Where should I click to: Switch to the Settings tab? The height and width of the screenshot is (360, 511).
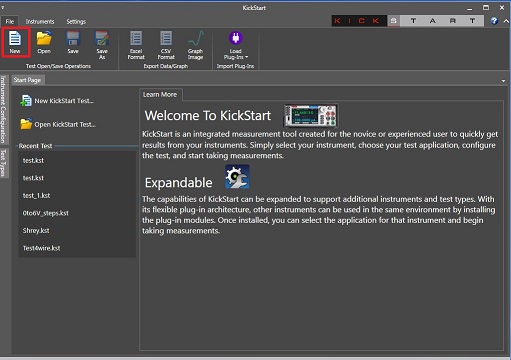(x=76, y=22)
